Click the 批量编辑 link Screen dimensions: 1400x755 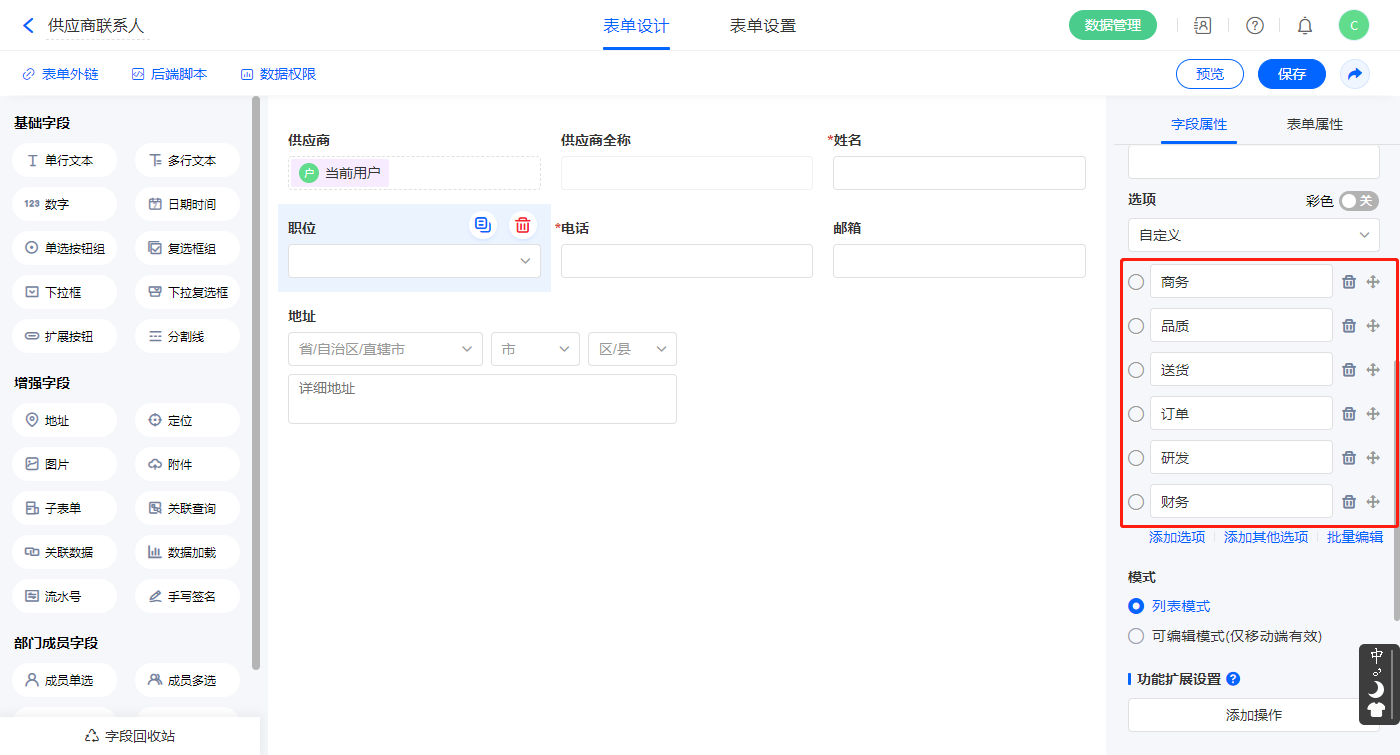(x=1354, y=537)
